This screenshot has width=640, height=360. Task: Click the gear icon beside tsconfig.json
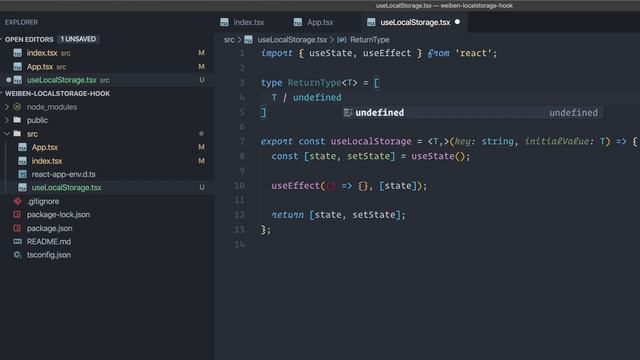pos(17,255)
